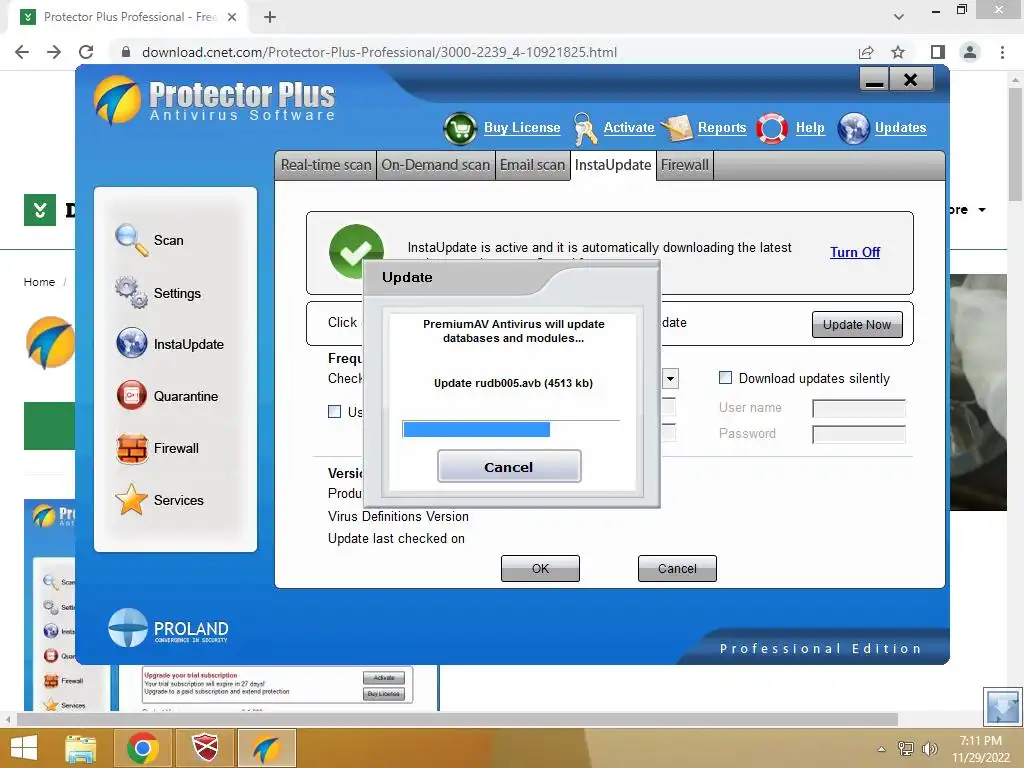Open the frequency dropdown arrow
This screenshot has height=768, width=1024.
pos(671,379)
